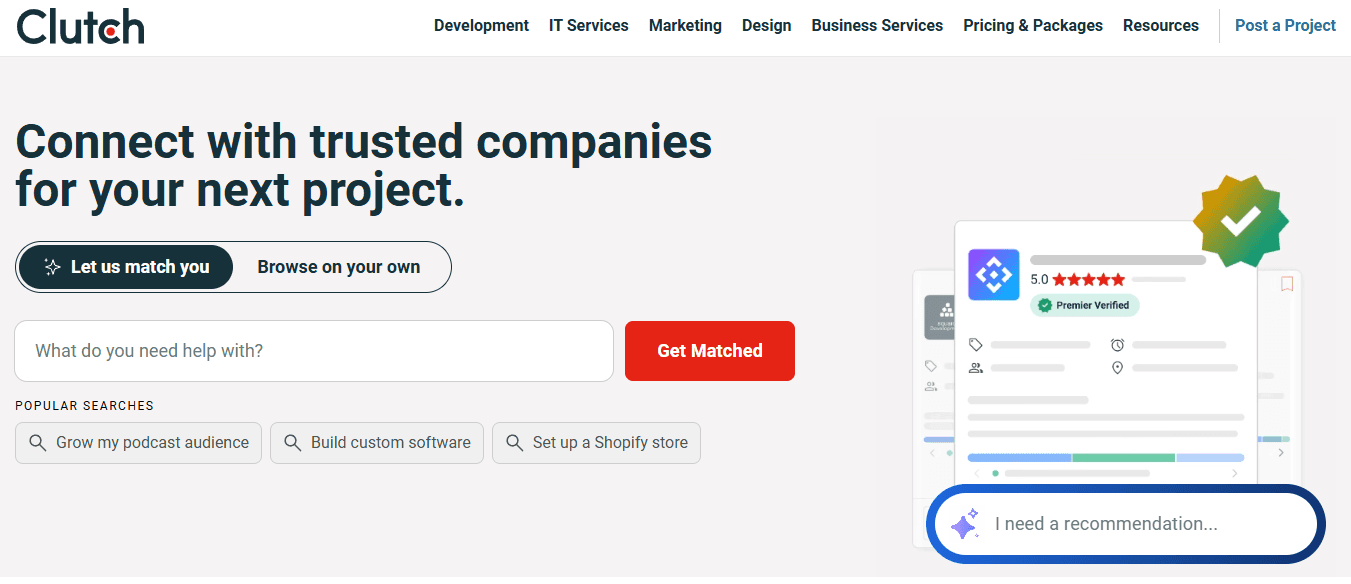Open the Business Services menu

(x=877, y=26)
